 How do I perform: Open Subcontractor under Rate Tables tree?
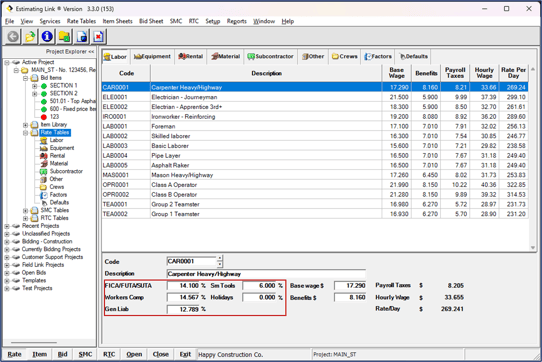point(66,171)
